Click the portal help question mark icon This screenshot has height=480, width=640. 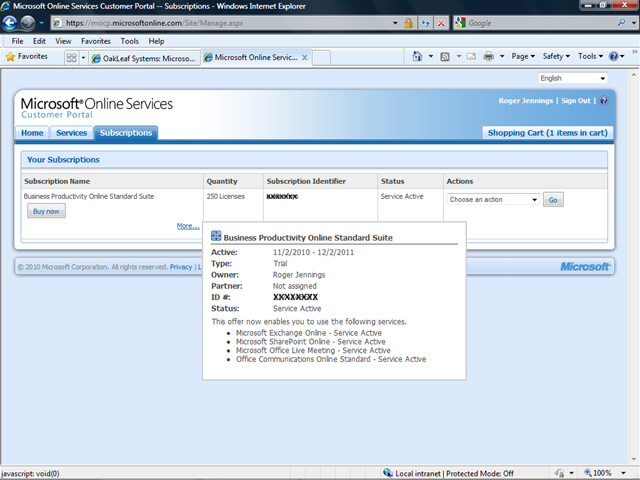(603, 101)
